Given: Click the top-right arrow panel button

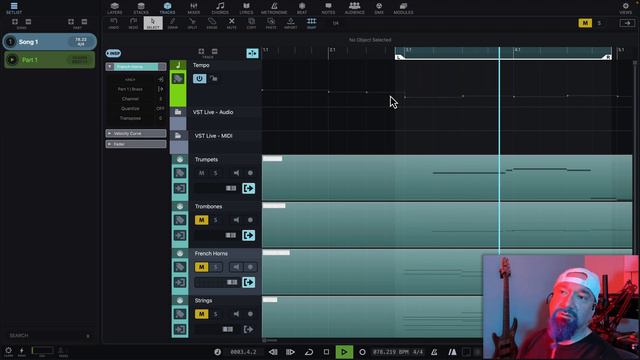Looking at the screenshot, I should pyautogui.click(x=627, y=23).
